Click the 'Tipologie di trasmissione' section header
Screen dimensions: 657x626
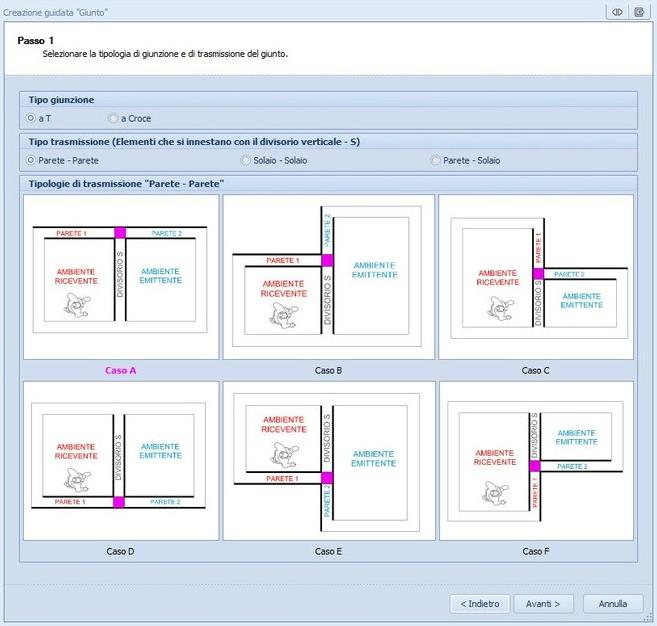(x=126, y=184)
